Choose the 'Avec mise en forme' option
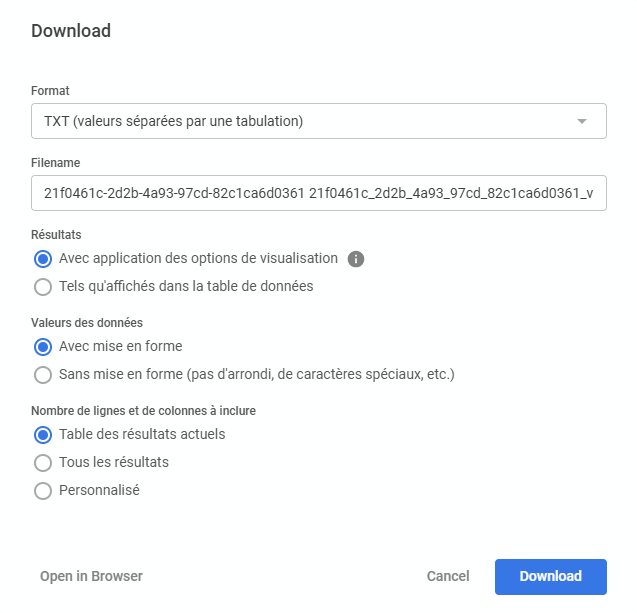The height and width of the screenshot is (613, 637). coord(43,347)
